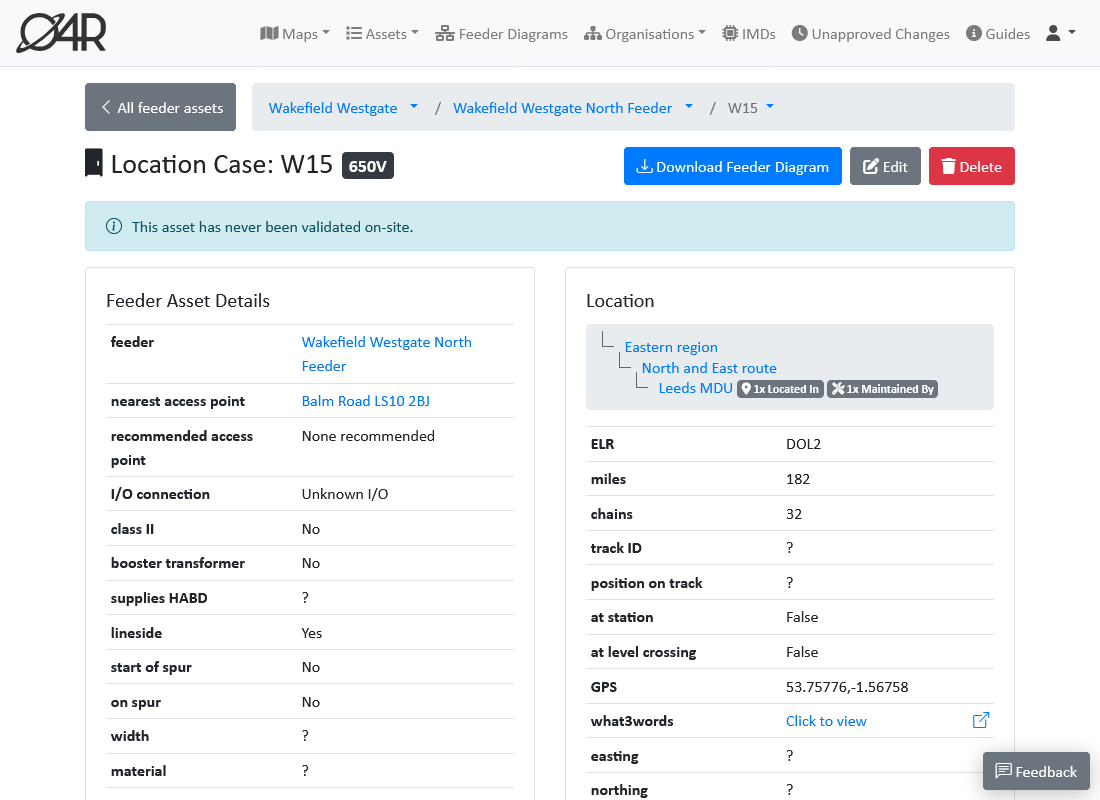Open the user account menu icon

(1053, 33)
